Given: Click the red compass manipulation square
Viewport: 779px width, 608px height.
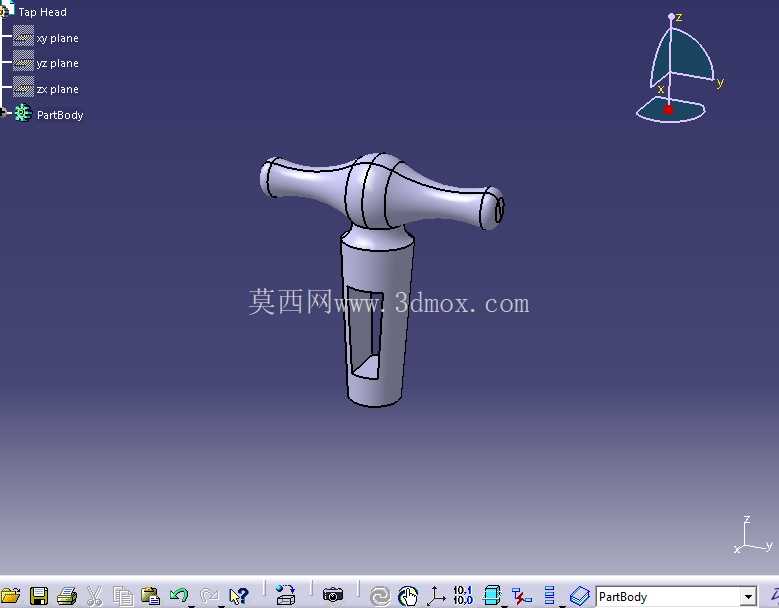Looking at the screenshot, I should coord(668,109).
